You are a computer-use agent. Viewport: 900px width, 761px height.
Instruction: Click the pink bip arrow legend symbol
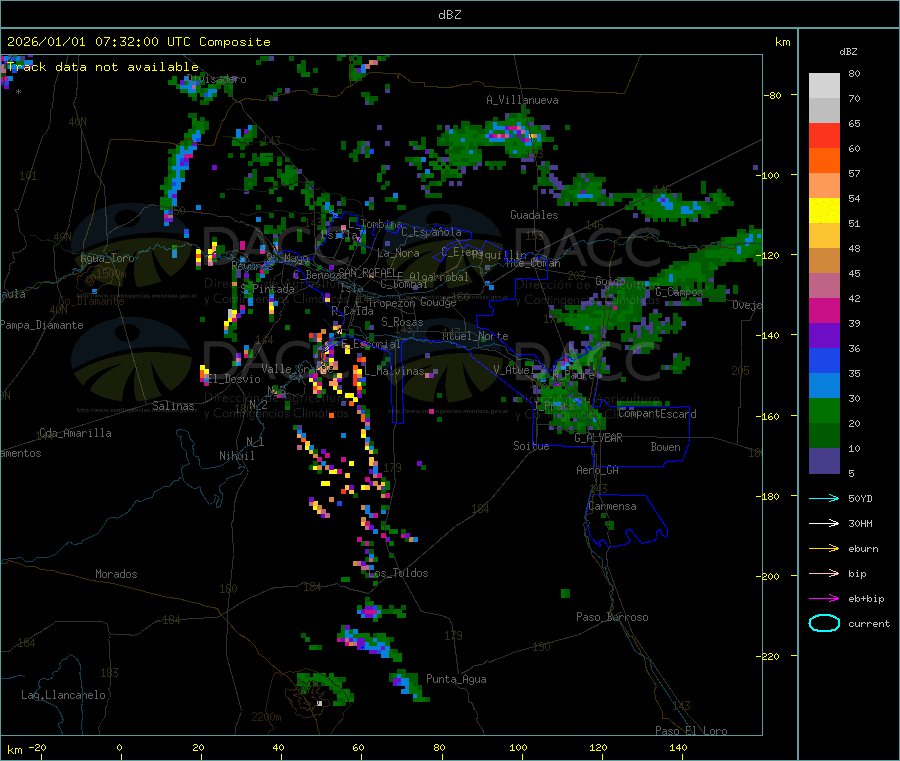pos(824,573)
